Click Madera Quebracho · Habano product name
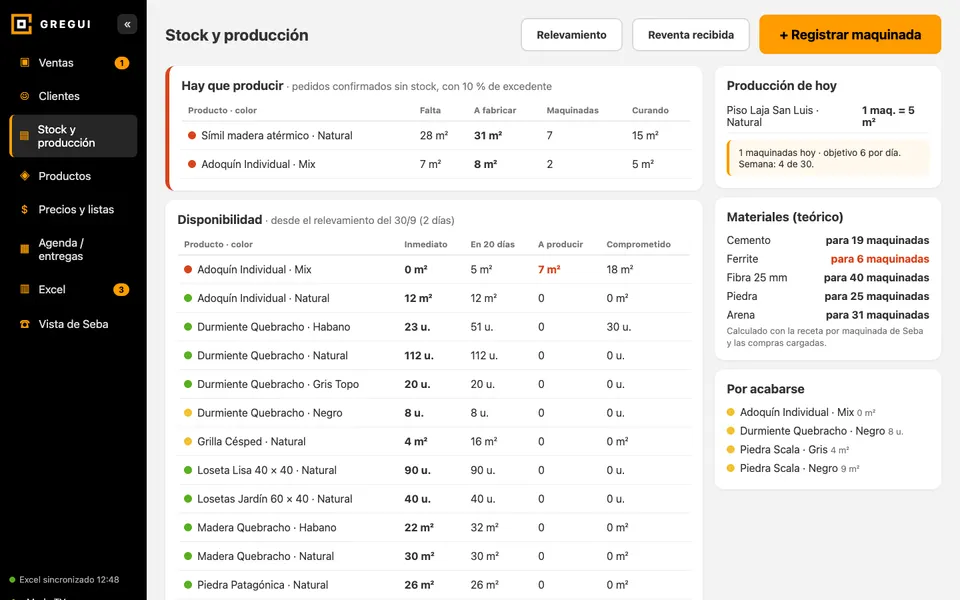 (266, 527)
